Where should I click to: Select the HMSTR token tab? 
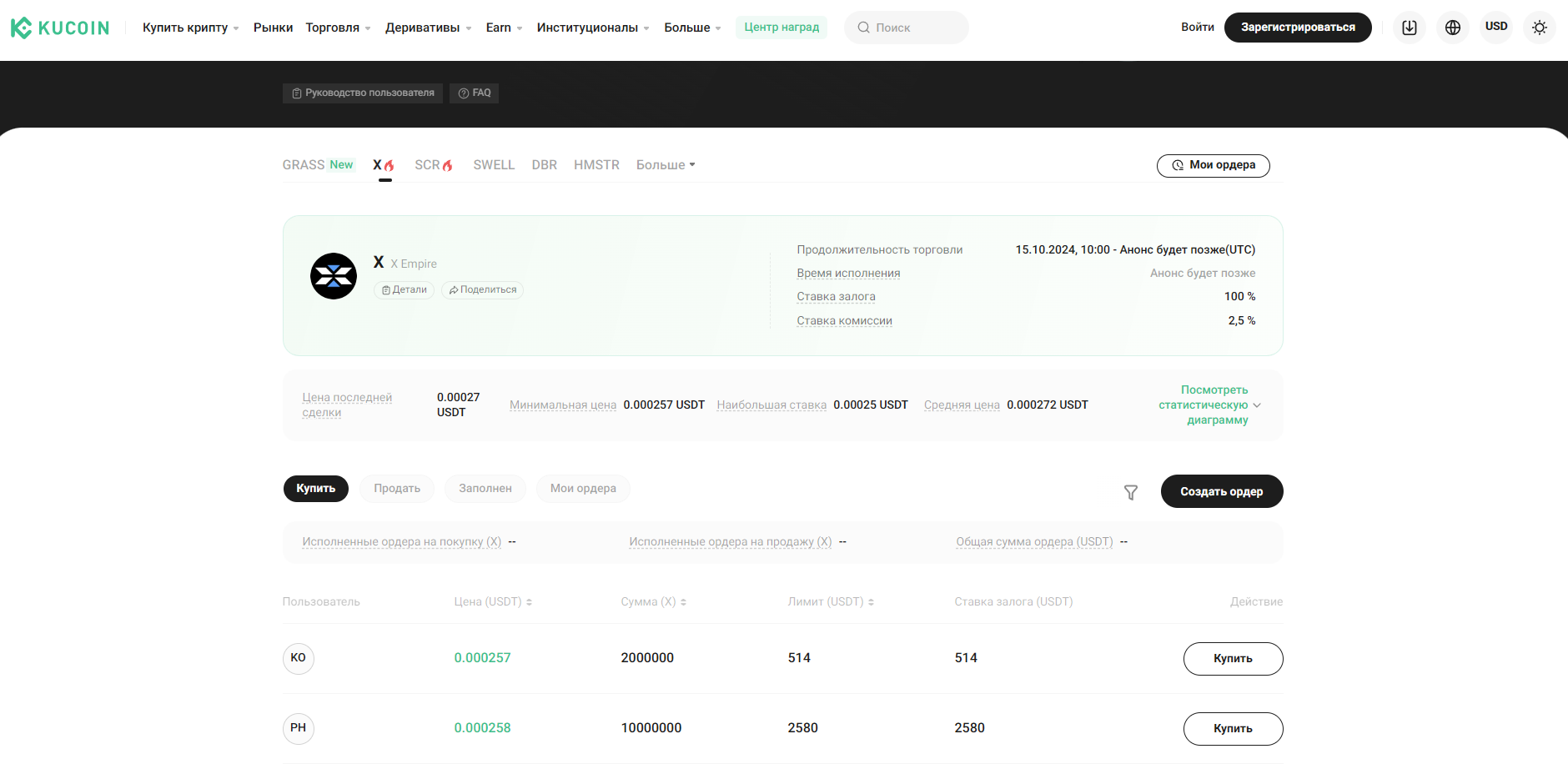tap(596, 165)
